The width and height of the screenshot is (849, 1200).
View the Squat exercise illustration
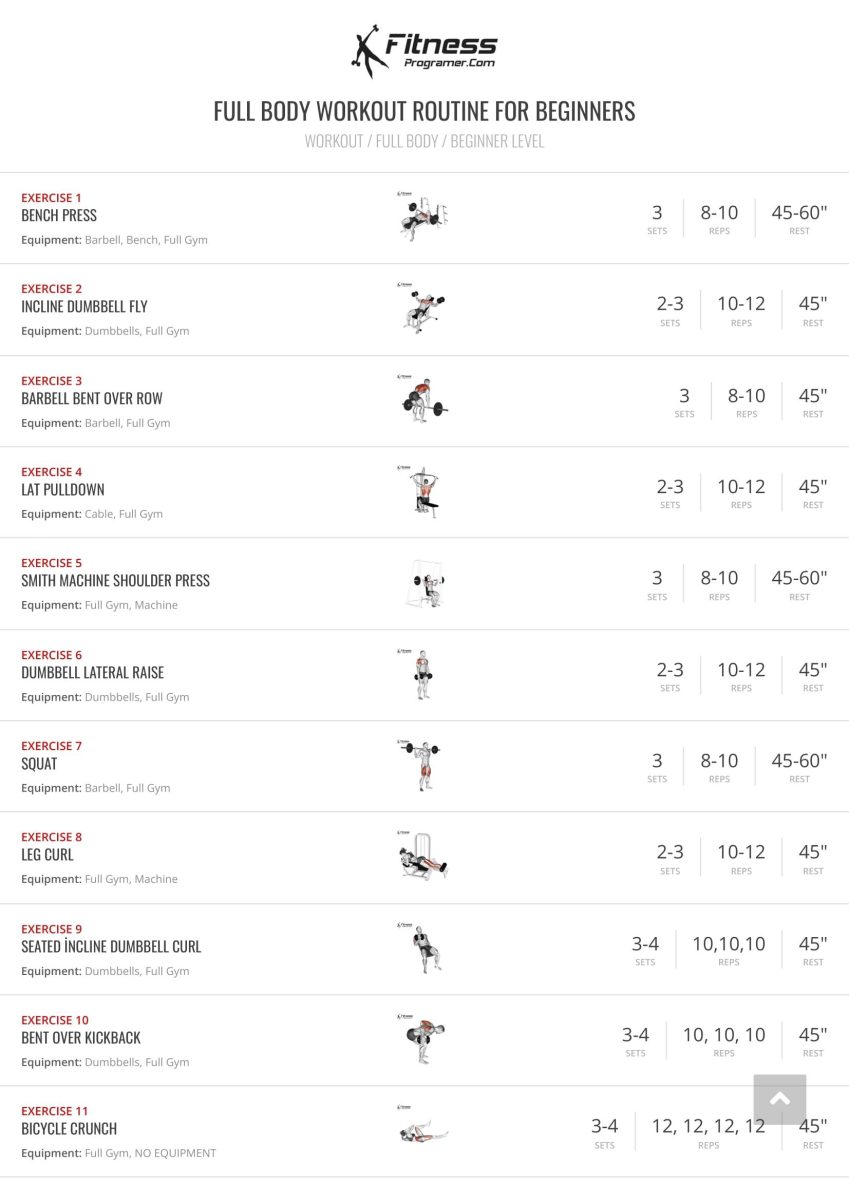(x=422, y=765)
